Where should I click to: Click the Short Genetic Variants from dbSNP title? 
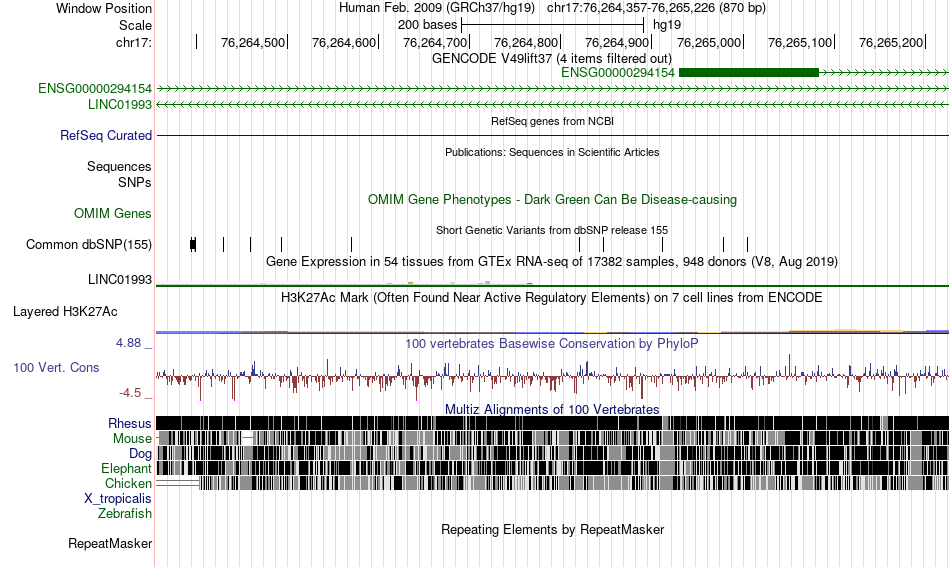tap(552, 230)
